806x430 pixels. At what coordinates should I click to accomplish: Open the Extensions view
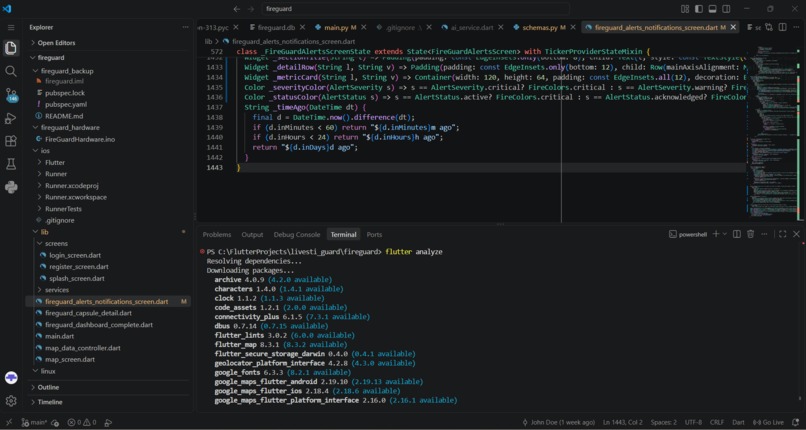click(11, 141)
